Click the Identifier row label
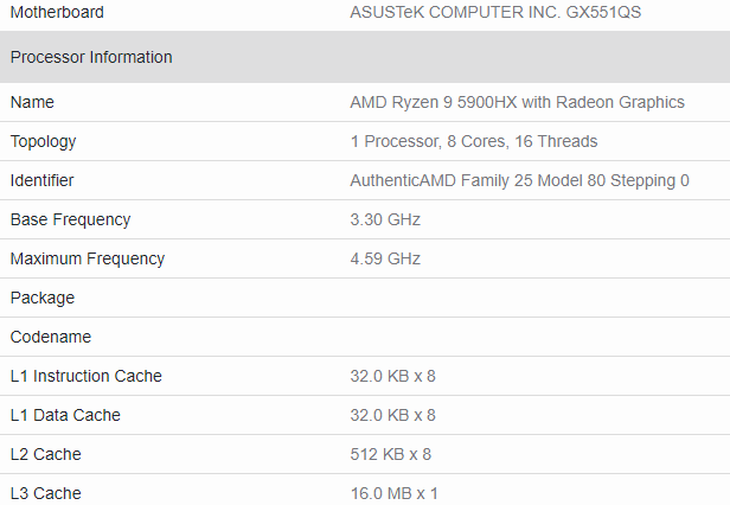 tap(42, 181)
